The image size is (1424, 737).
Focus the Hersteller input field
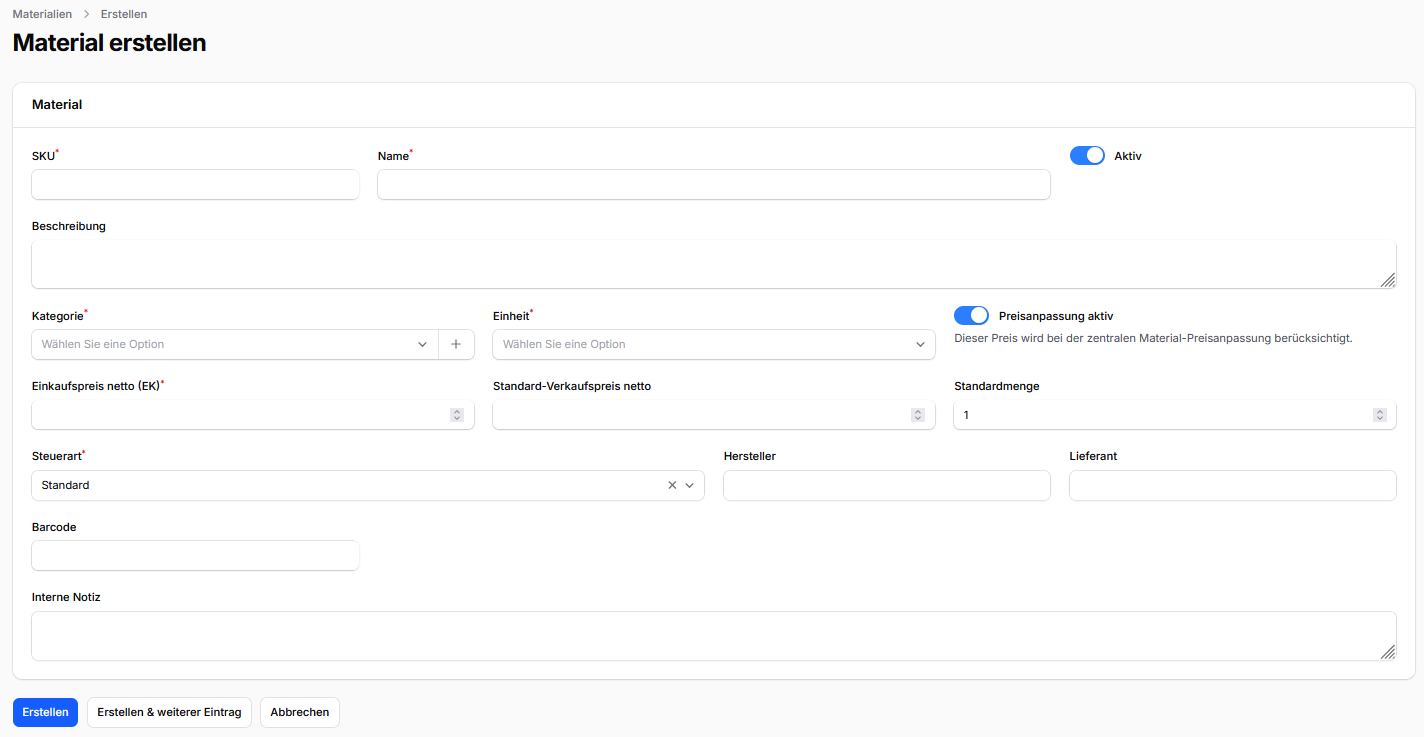click(887, 485)
